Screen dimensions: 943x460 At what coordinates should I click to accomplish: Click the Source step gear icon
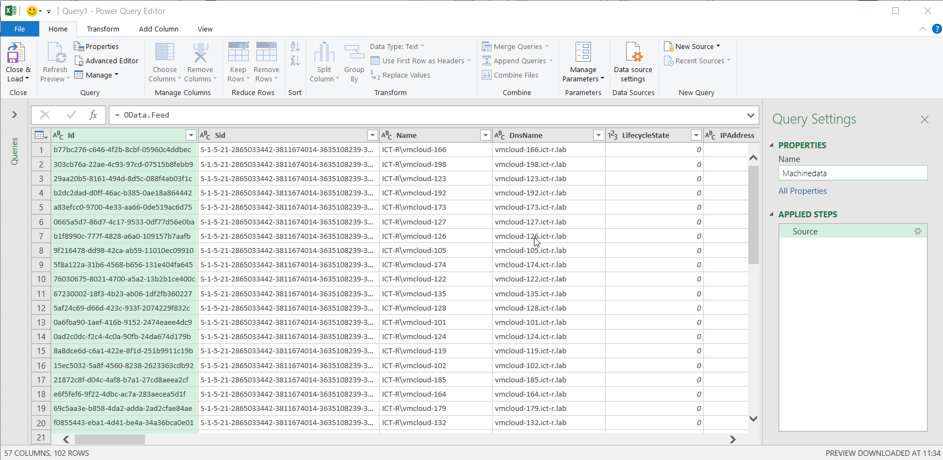click(918, 232)
